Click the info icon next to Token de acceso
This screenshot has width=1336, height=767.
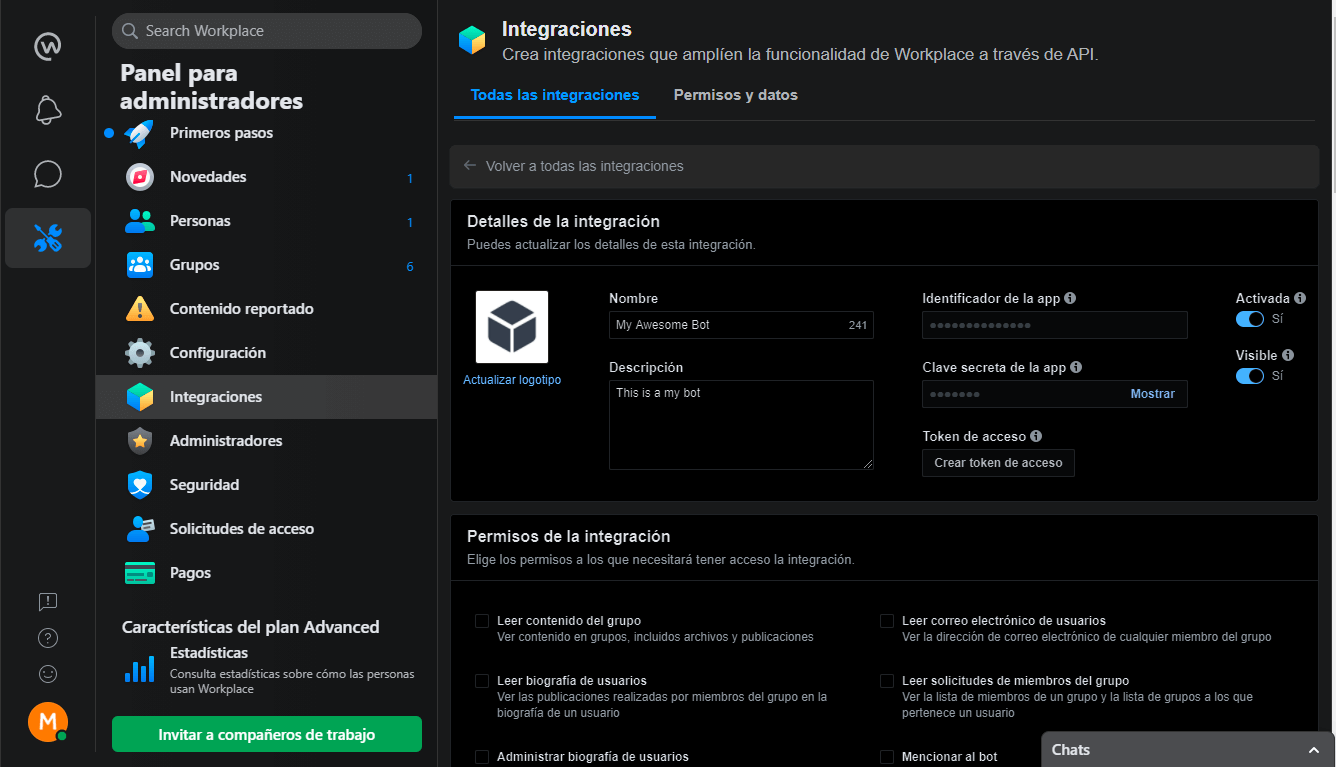[x=1036, y=436]
